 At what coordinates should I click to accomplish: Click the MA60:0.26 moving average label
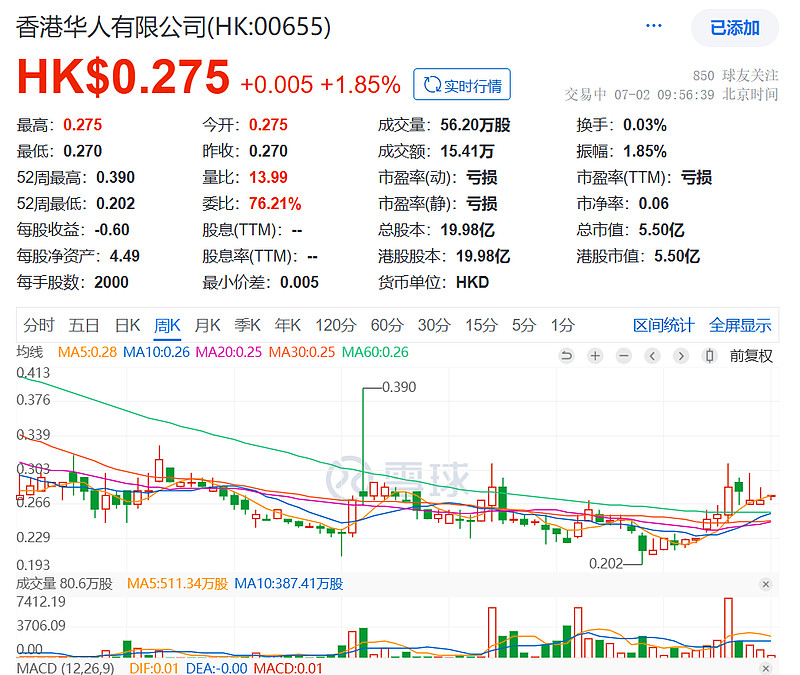click(x=375, y=352)
